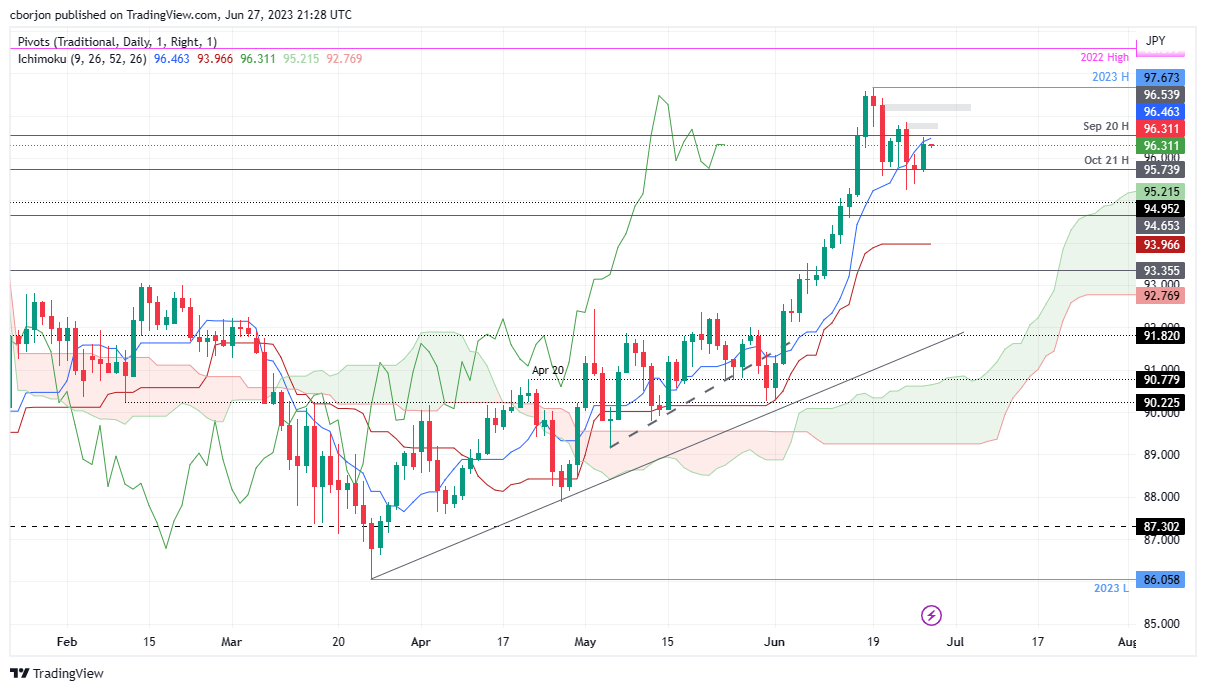This screenshot has height=691, width=1206.
Task: Click the Apr 20 annotation text
Action: (x=547, y=369)
